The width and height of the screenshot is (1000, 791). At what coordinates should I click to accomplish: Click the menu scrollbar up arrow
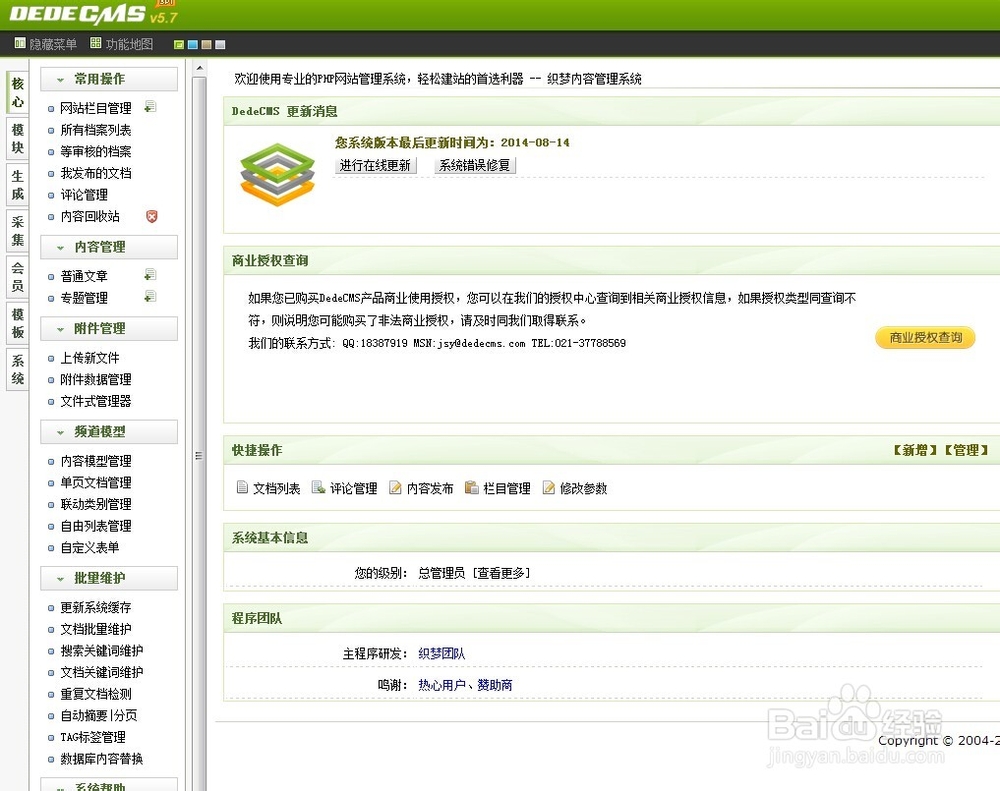(200, 68)
